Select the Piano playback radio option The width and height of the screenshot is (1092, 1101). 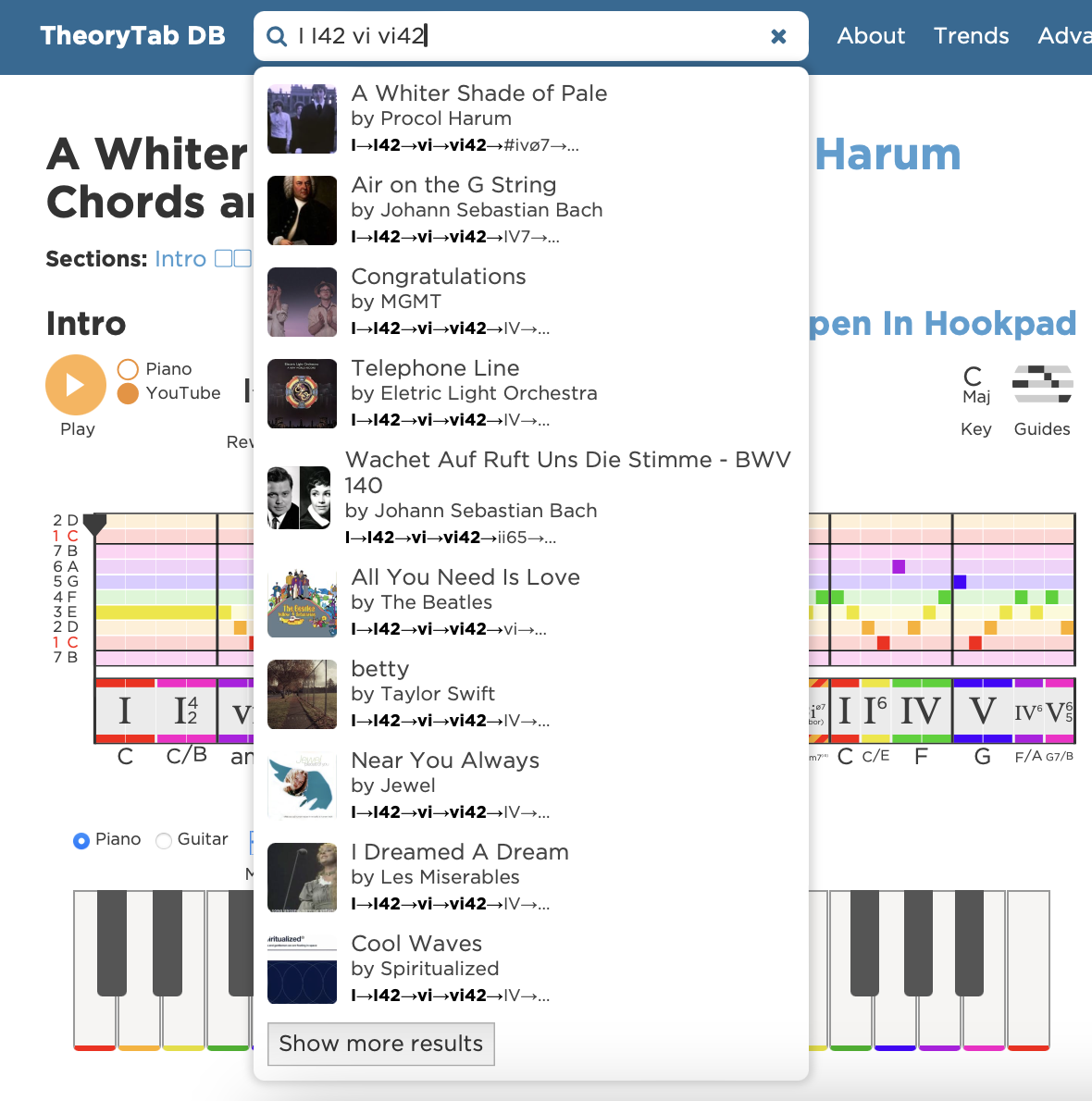coord(128,369)
